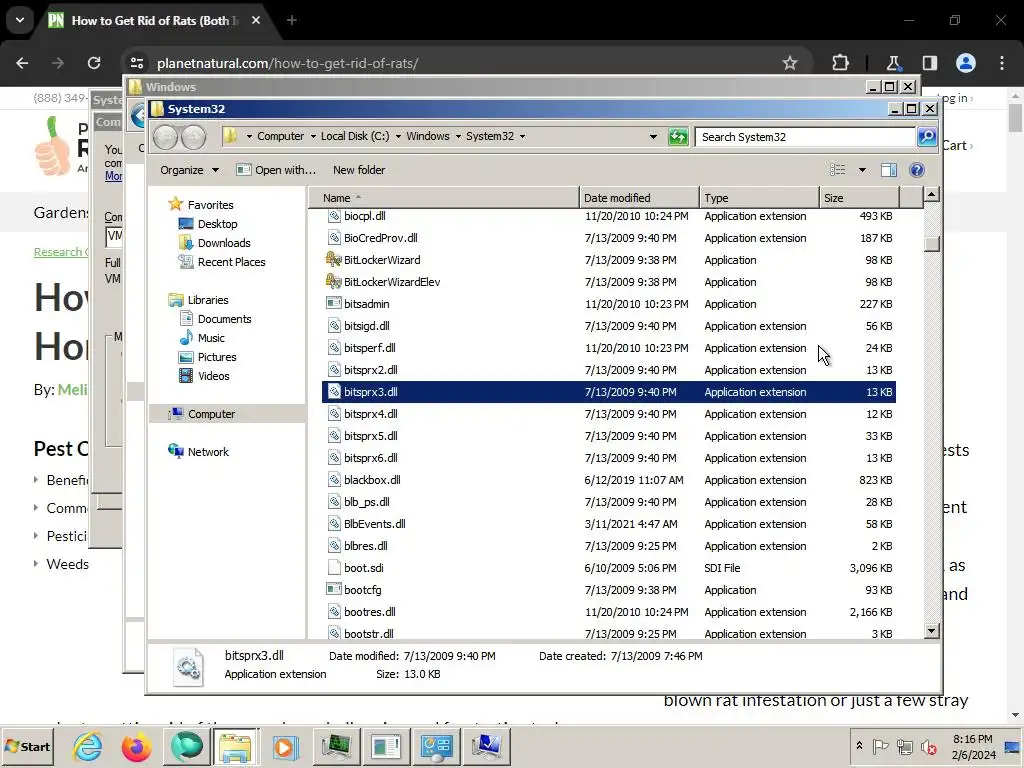Click Open with... toolbar command
The height and width of the screenshot is (768, 1024).
click(x=276, y=170)
